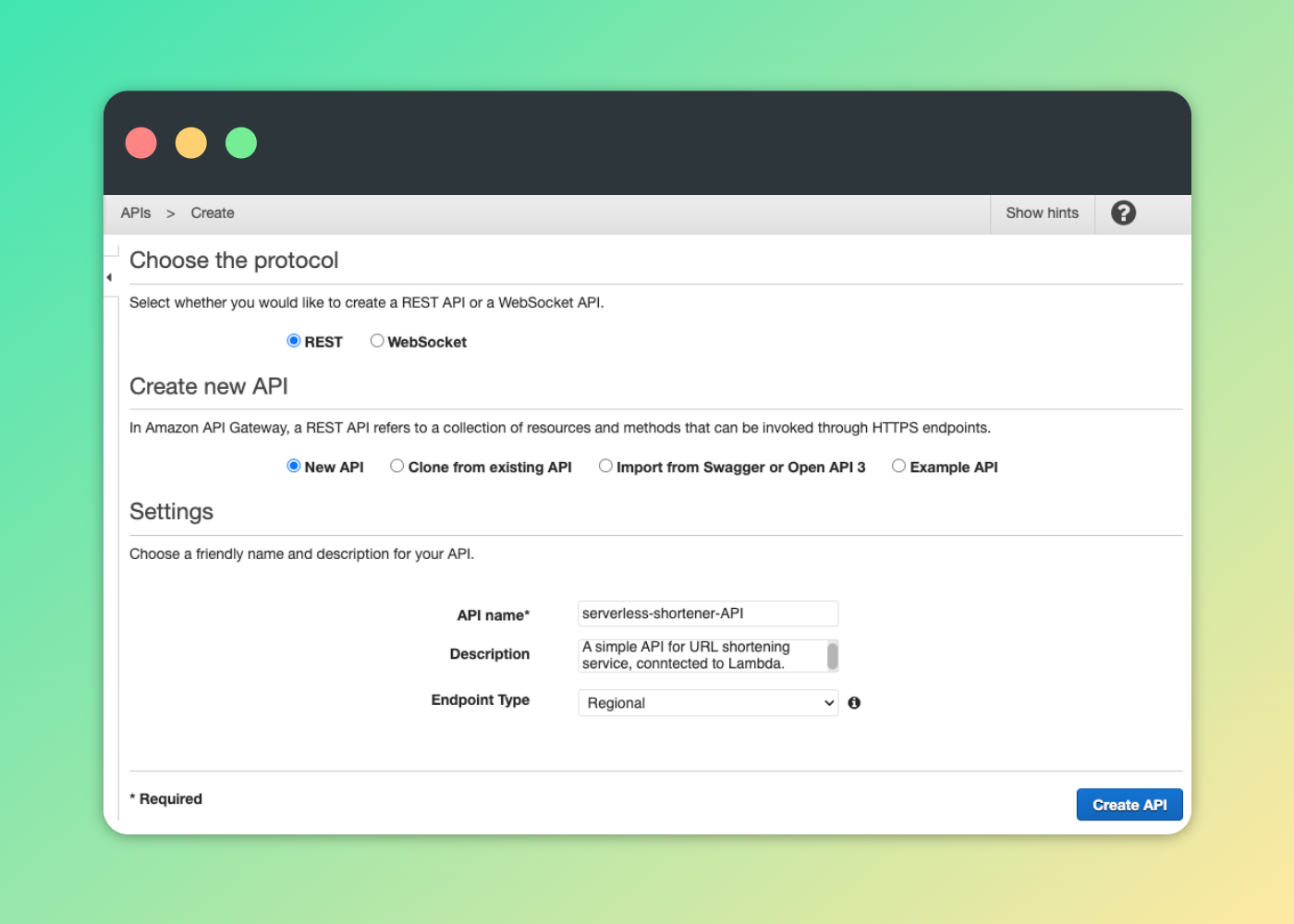Click the Create API button
The image size is (1294, 924).
1129,804
